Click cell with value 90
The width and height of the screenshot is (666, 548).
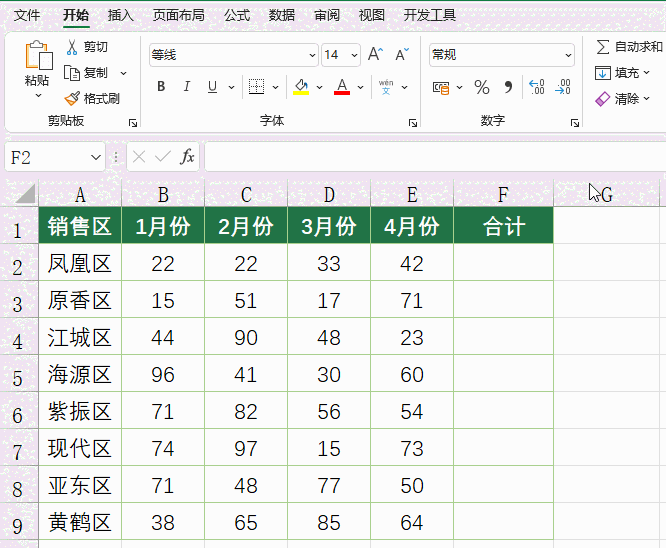point(246,336)
